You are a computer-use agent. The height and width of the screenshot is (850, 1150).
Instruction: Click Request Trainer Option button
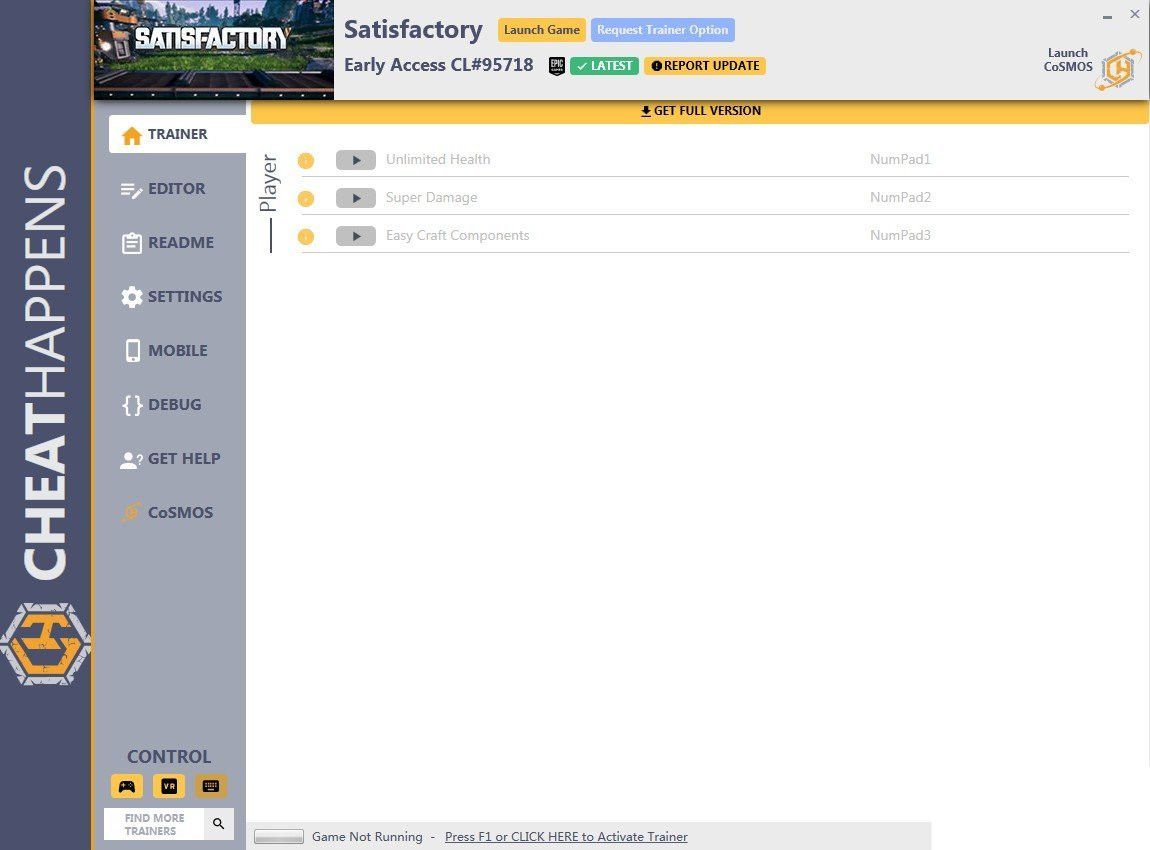[662, 30]
